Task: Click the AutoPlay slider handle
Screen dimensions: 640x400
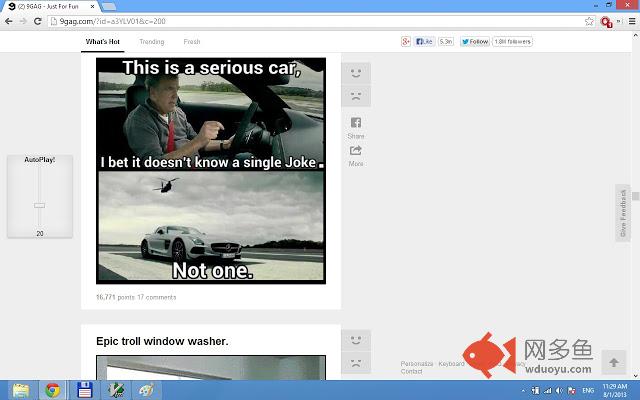Action: 40,205
